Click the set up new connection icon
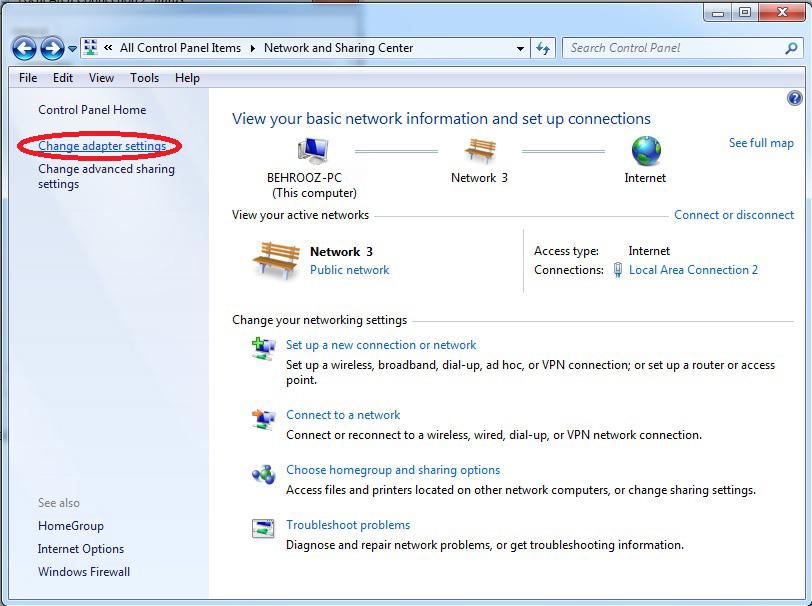Screen dimensions: 812x606 click(x=263, y=348)
